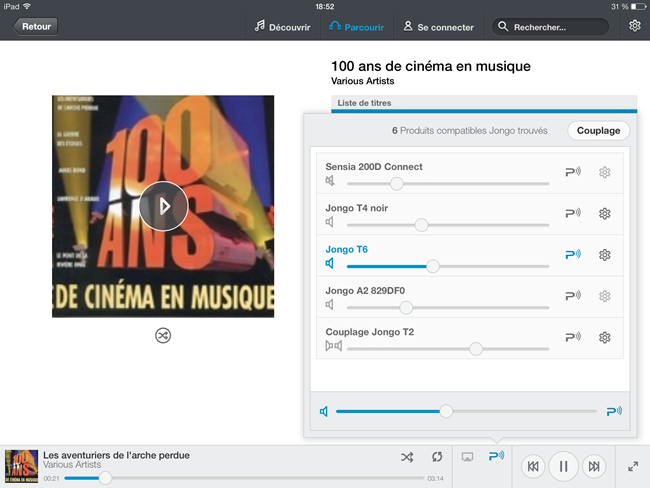The image size is (650, 488).
Task: Click master Jongo icon beside master volume
Action: (614, 411)
